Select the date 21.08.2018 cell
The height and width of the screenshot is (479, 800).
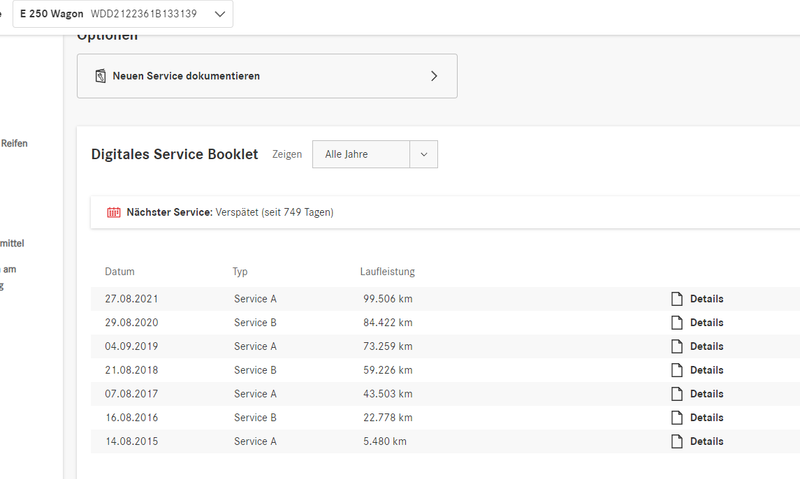pyautogui.click(x=132, y=370)
